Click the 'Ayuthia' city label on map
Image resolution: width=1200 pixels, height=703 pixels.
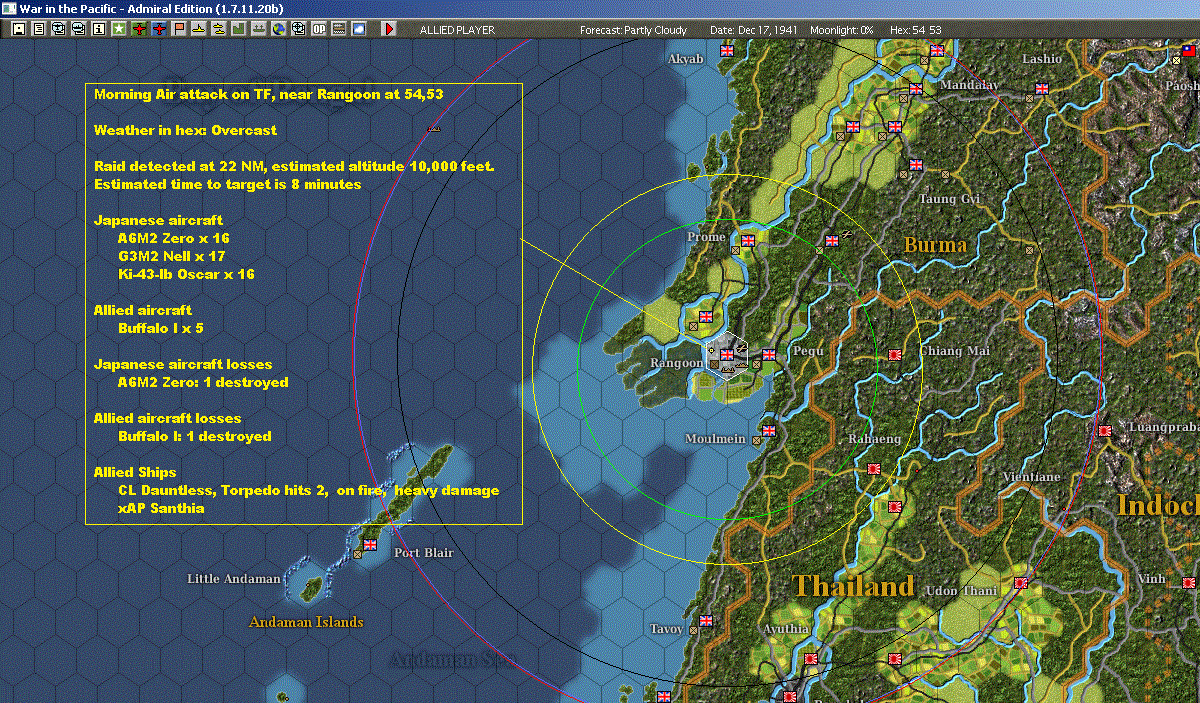point(785,629)
